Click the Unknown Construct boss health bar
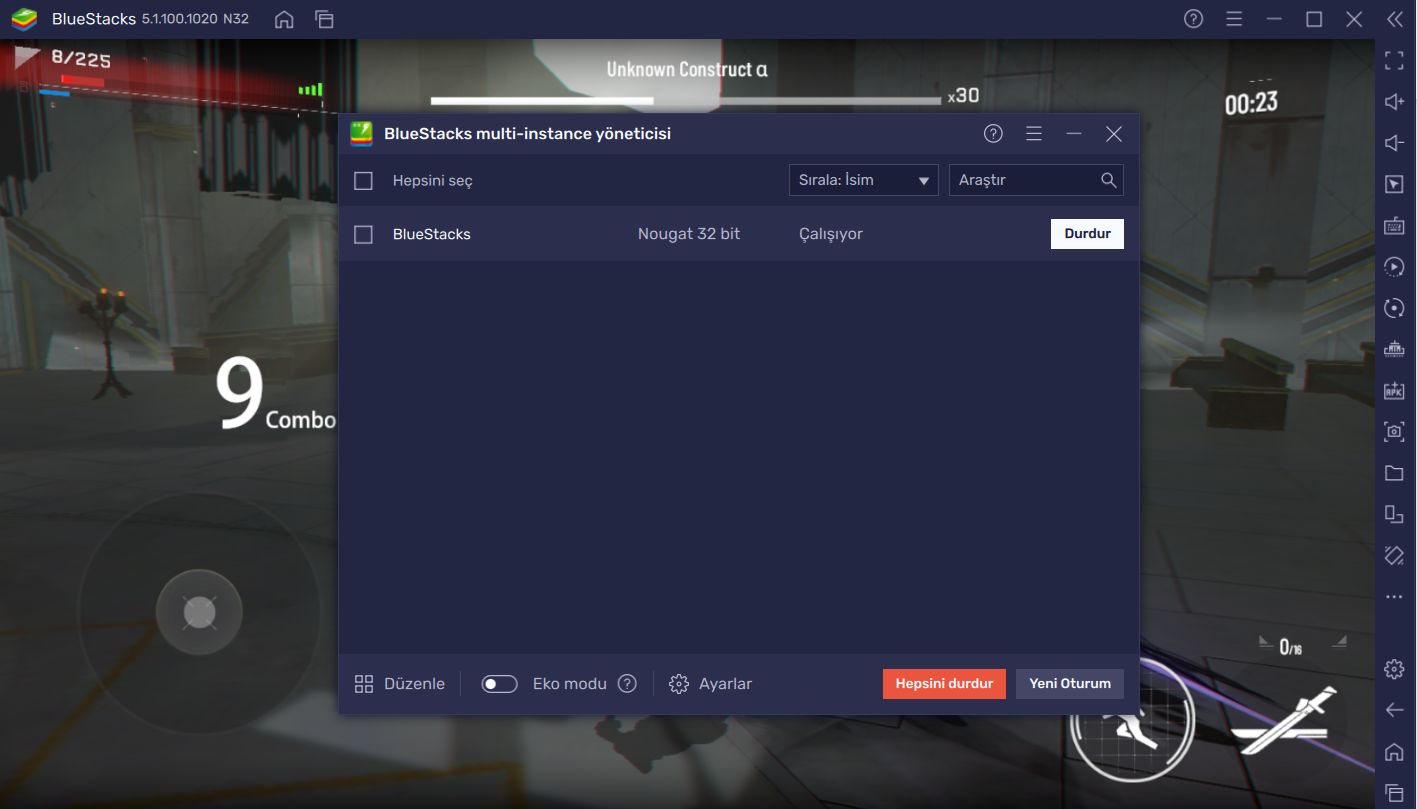Viewport: 1417px width, 809px height. point(686,100)
